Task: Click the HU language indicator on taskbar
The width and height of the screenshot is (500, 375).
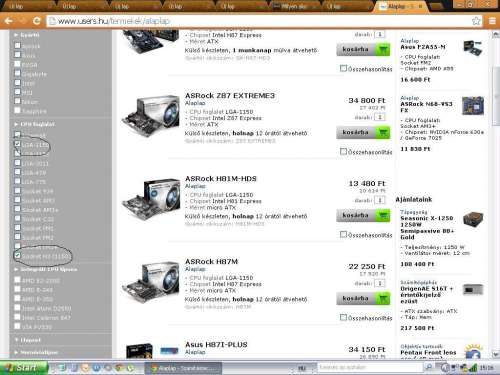Action: tap(301, 368)
